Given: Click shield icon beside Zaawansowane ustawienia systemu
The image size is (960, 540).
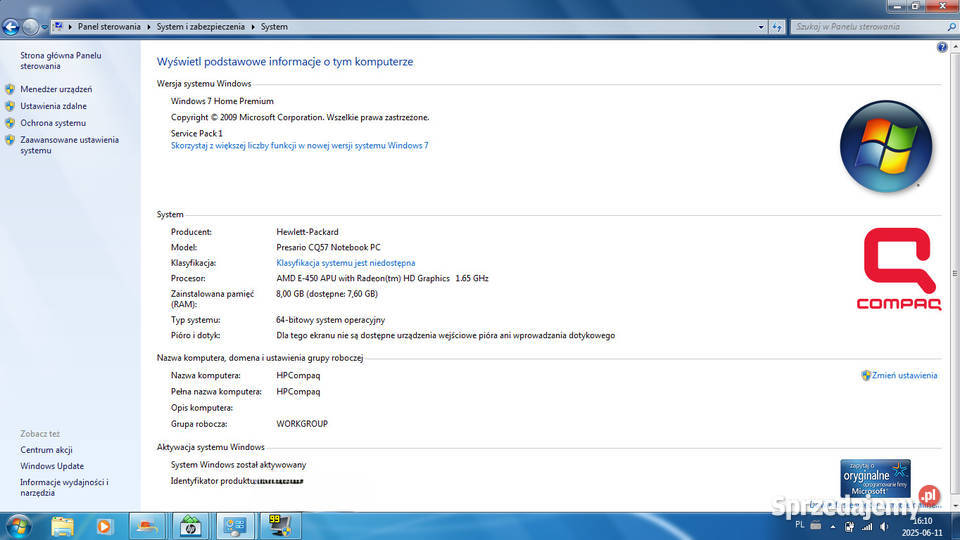Looking at the screenshot, I should click(x=10, y=140).
